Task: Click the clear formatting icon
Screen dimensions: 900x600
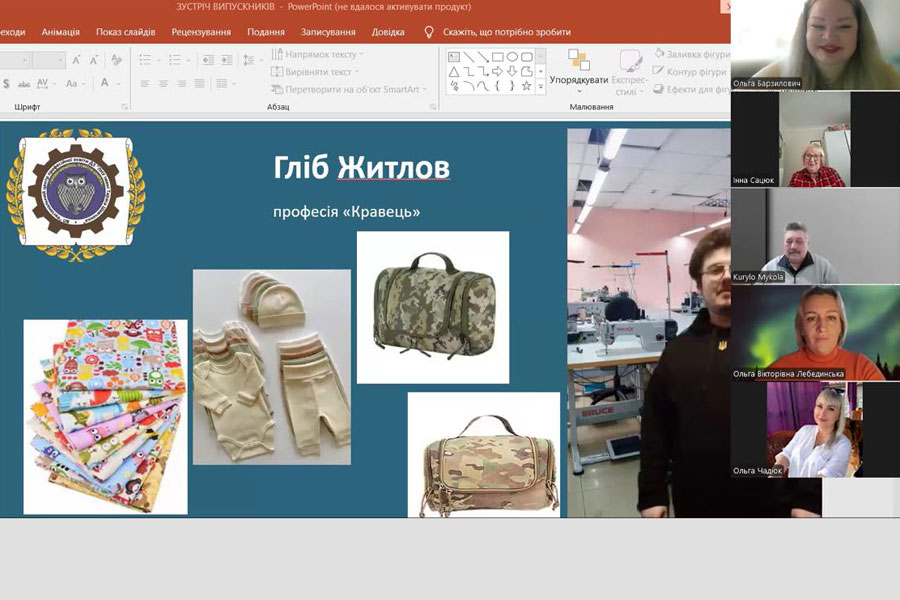Action: pos(117,60)
